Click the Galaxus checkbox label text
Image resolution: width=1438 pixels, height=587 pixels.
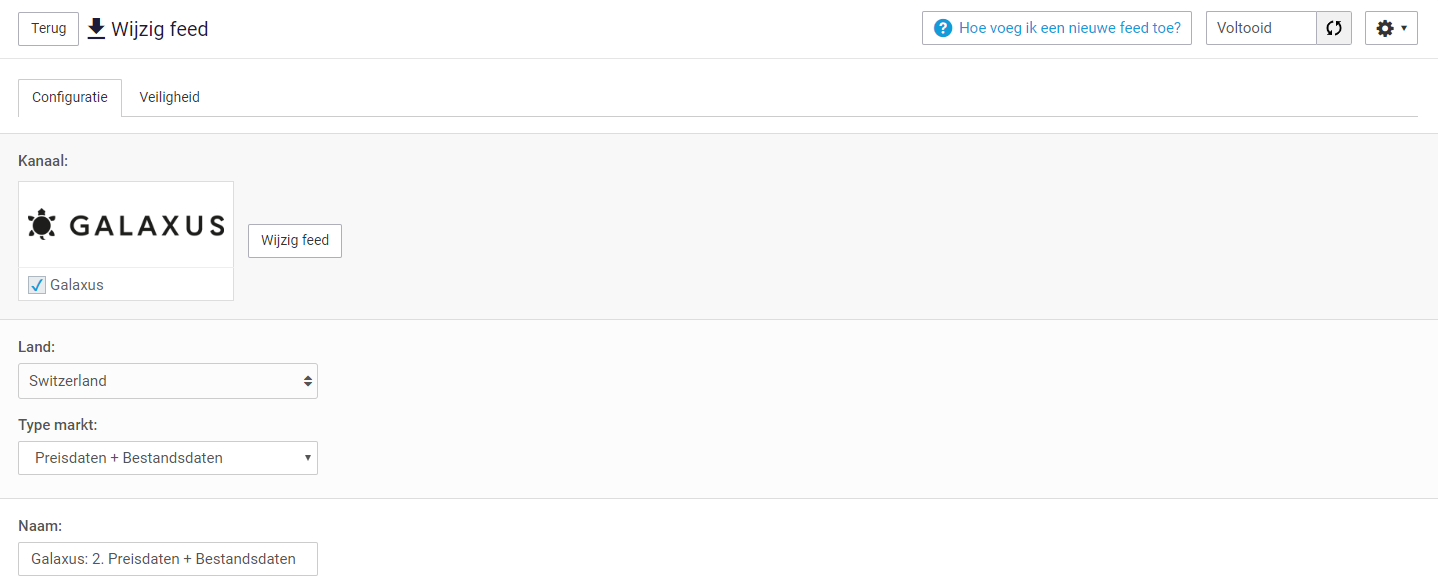(77, 285)
